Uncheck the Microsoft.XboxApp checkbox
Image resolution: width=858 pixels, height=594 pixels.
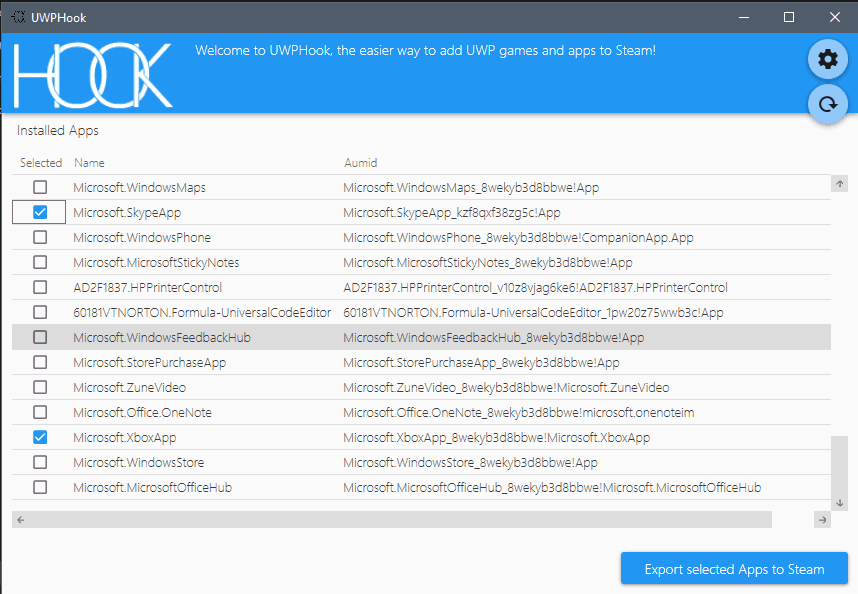pyautogui.click(x=40, y=437)
